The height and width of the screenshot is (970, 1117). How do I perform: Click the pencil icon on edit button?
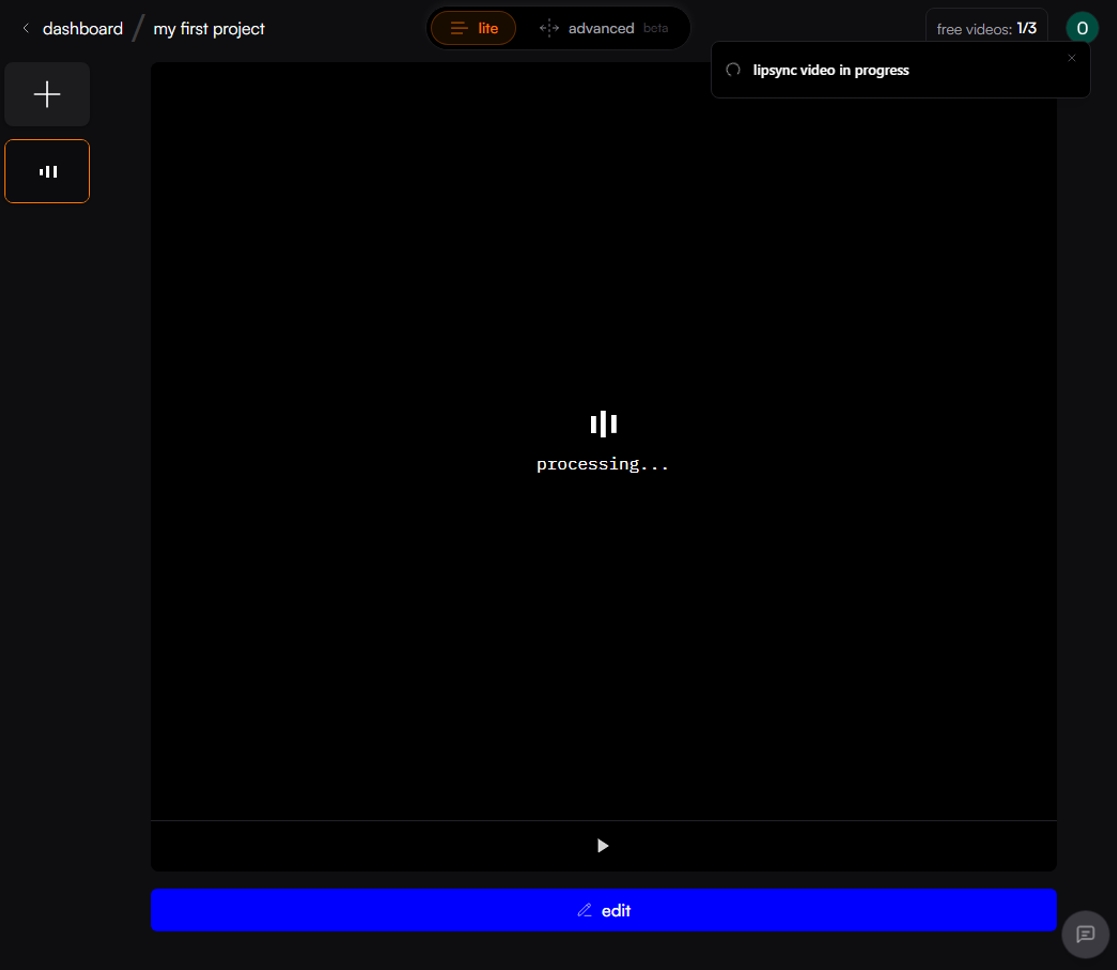(584, 910)
